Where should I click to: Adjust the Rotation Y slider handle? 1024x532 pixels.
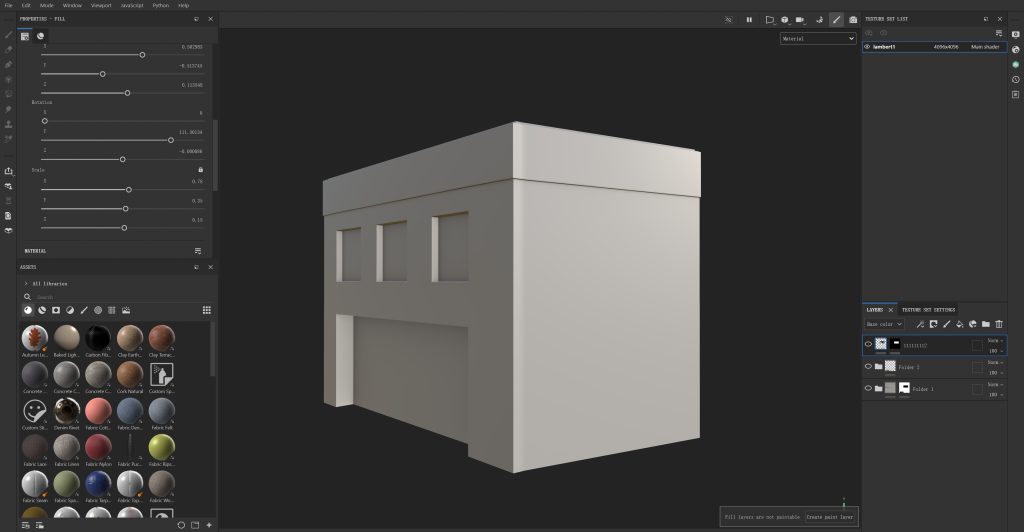click(171, 140)
